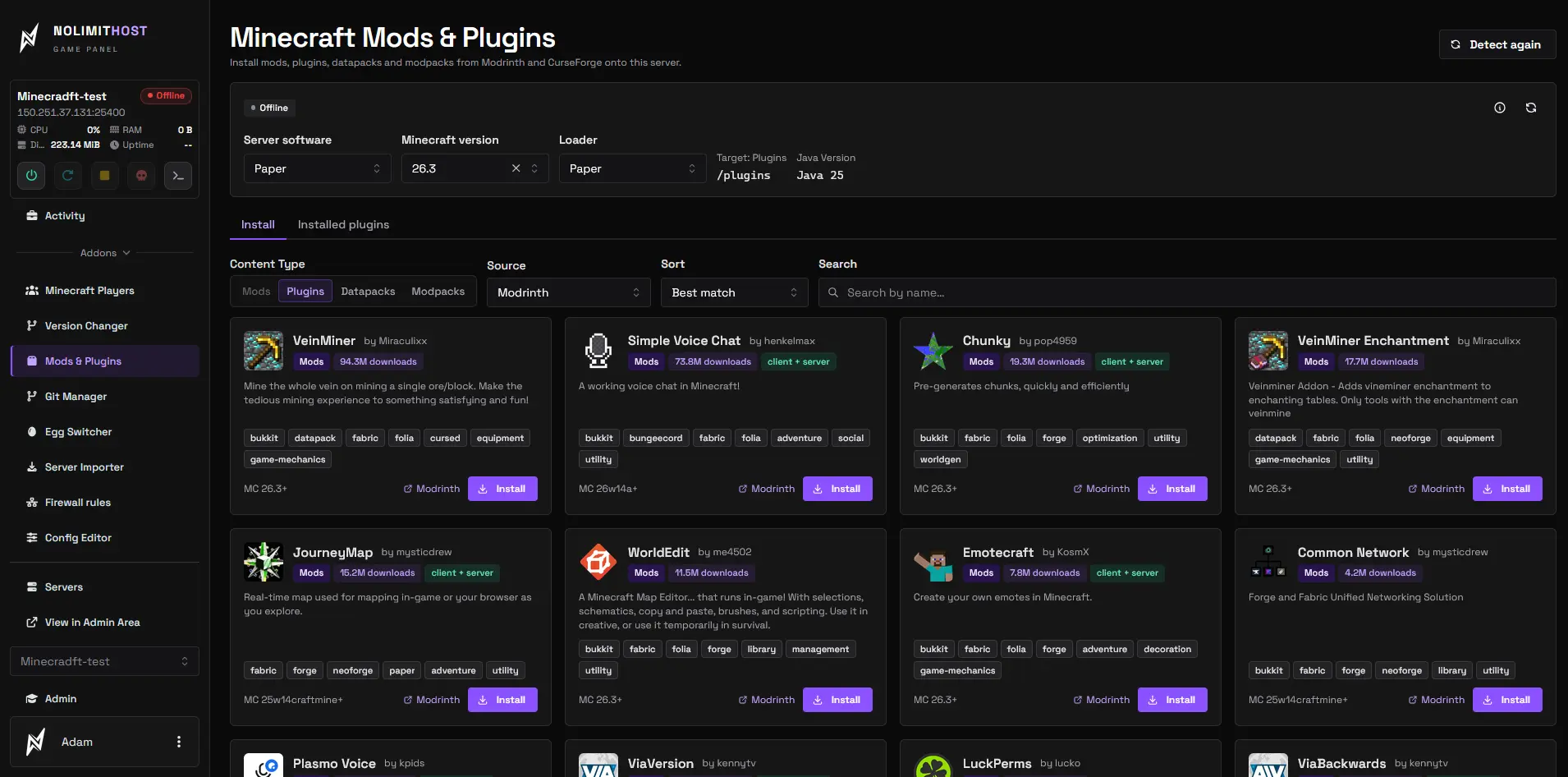Open the Source Modrinth dropdown
Screen dimensions: 1568x777
569,292
